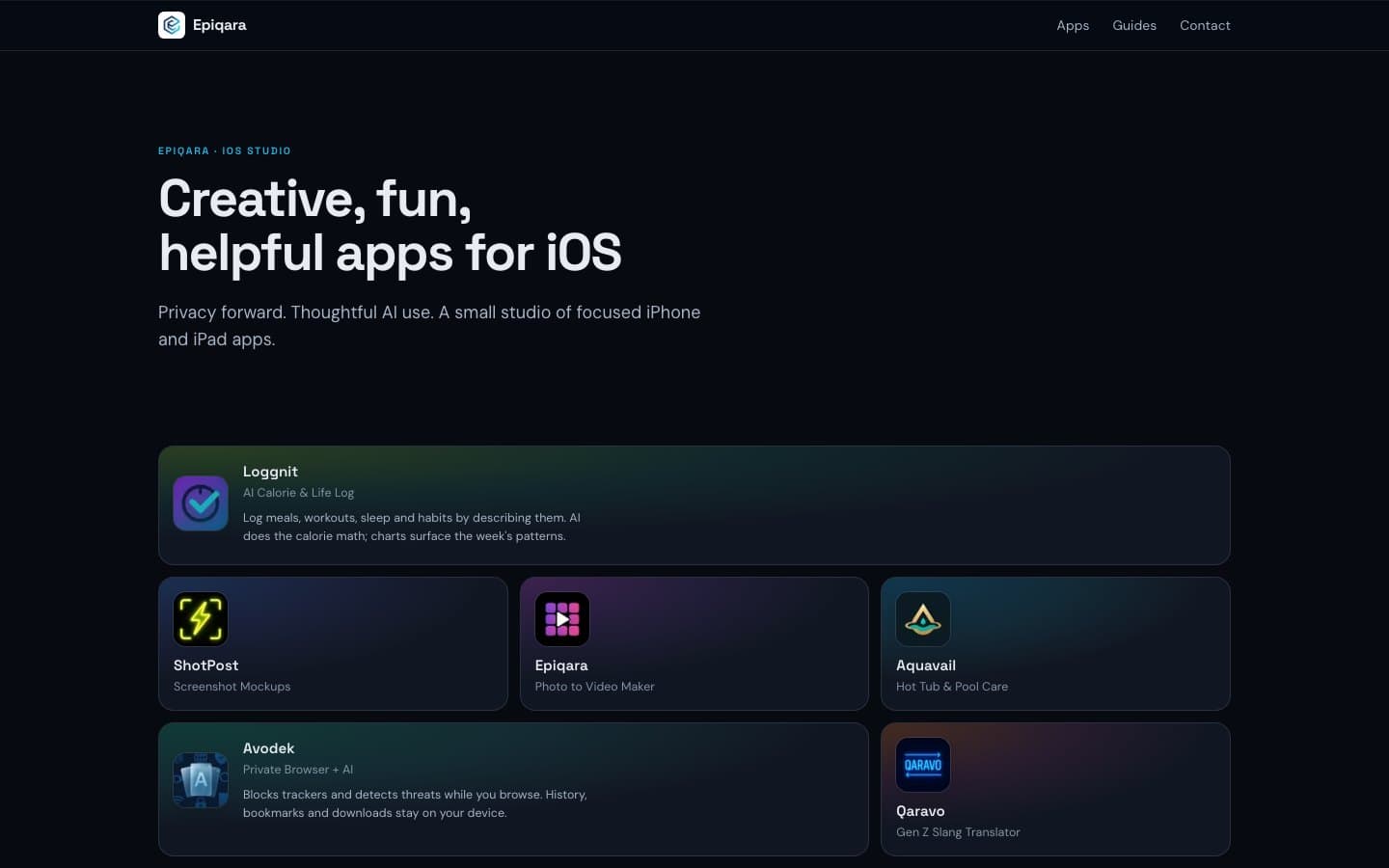Open the Epiqara video maker grid icon
The image size is (1389, 868).
tap(562, 619)
